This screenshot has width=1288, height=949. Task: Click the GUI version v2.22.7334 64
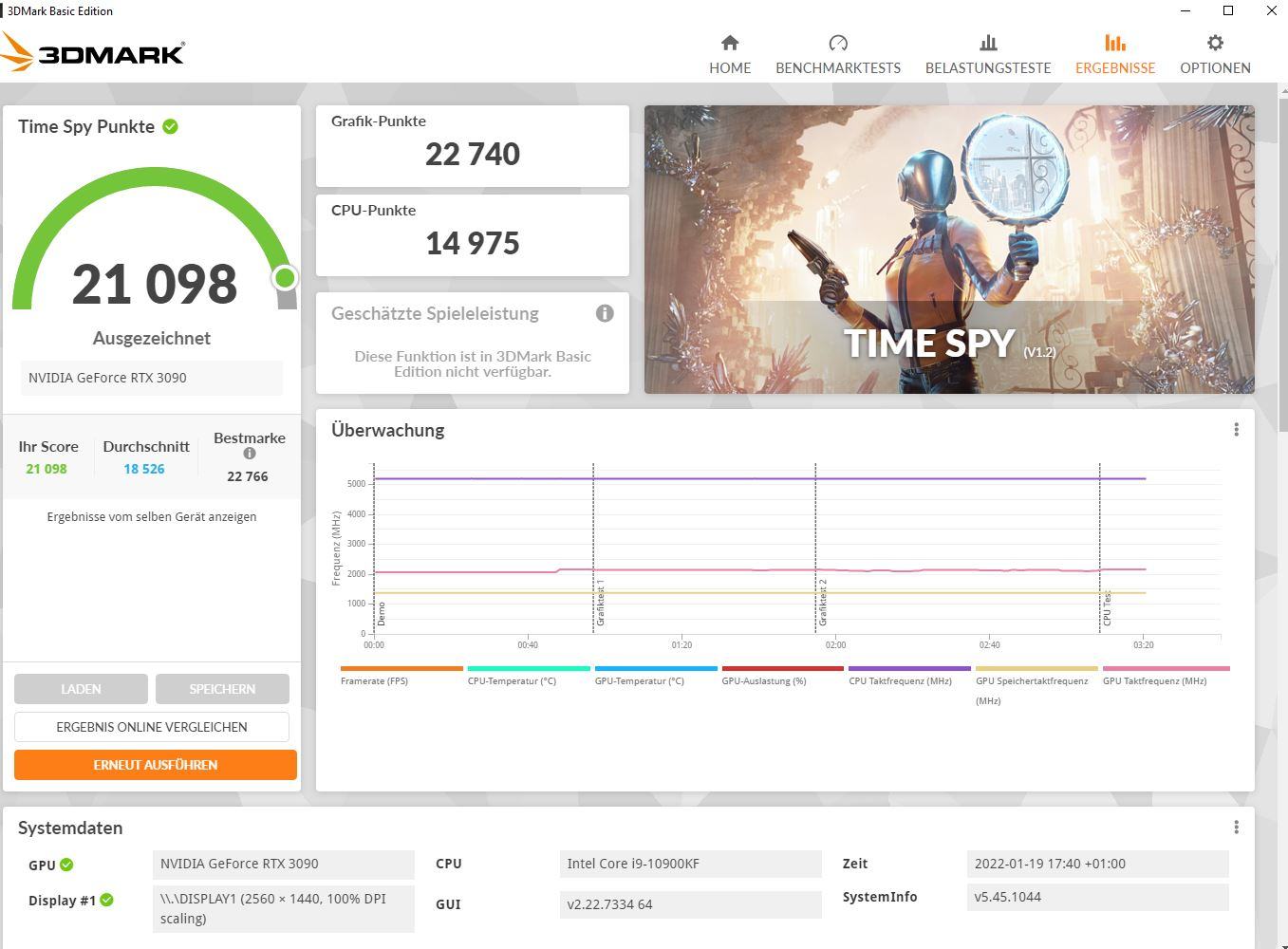[x=690, y=904]
